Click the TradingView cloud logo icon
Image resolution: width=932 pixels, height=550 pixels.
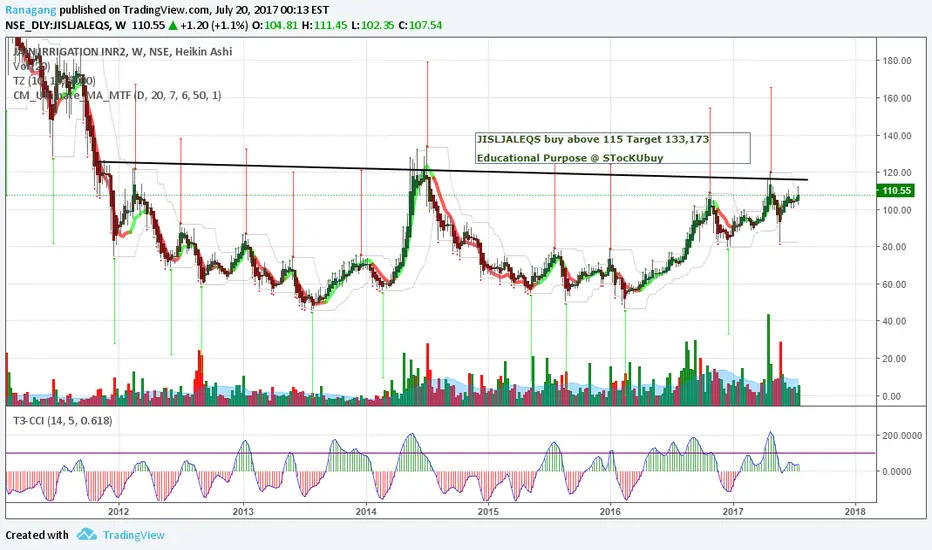pyautogui.click(x=87, y=534)
